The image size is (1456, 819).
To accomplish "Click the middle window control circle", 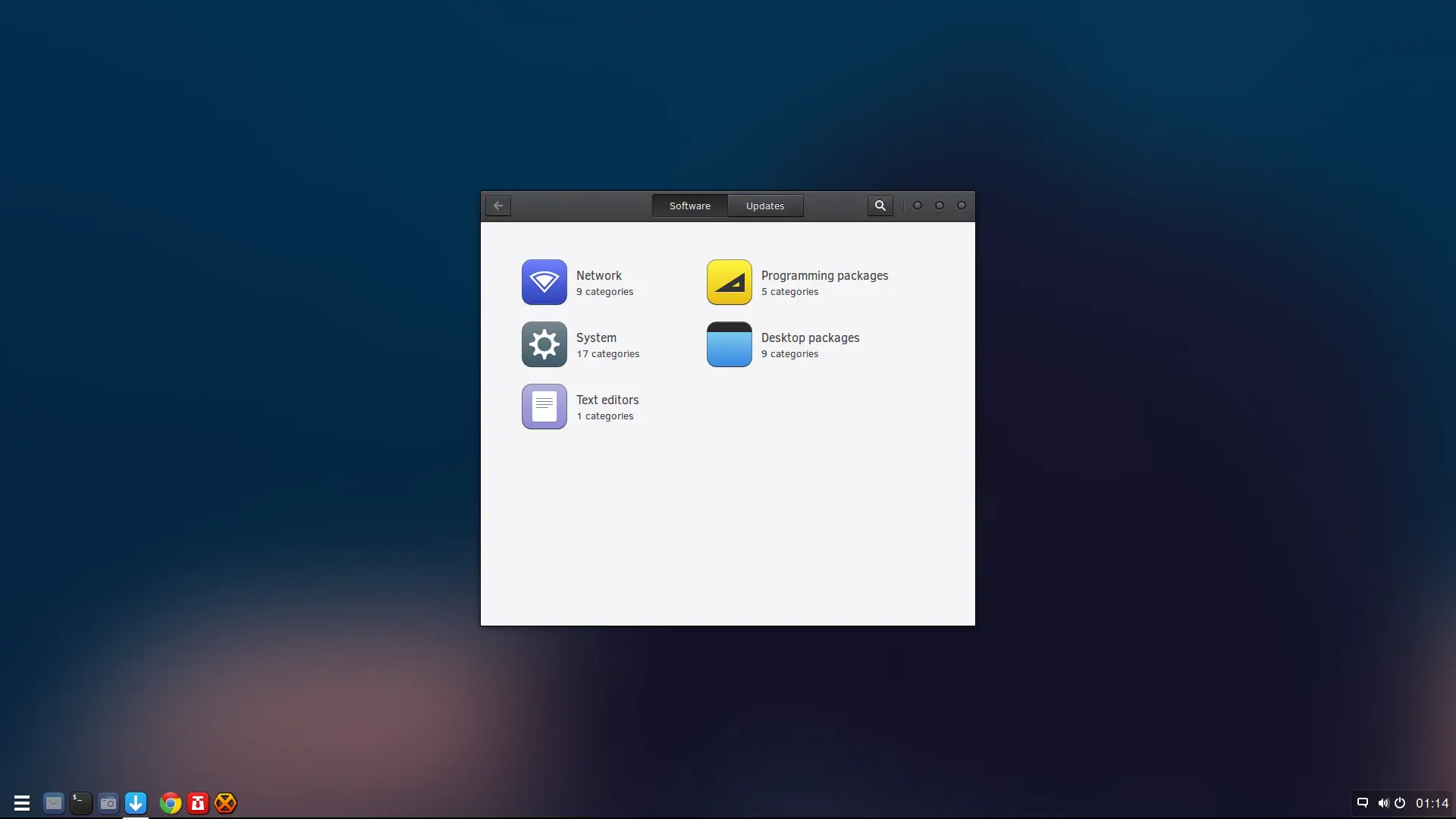I will coord(940,206).
